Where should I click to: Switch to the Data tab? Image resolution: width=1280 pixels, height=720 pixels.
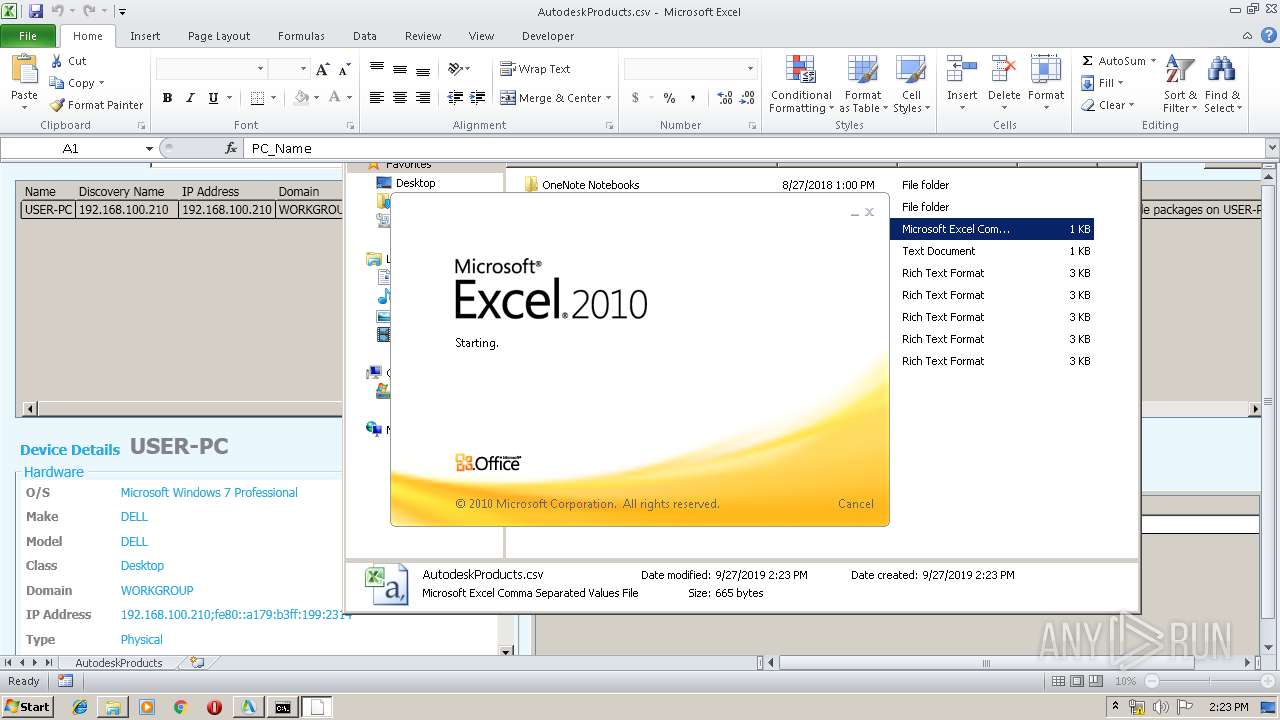click(x=365, y=36)
